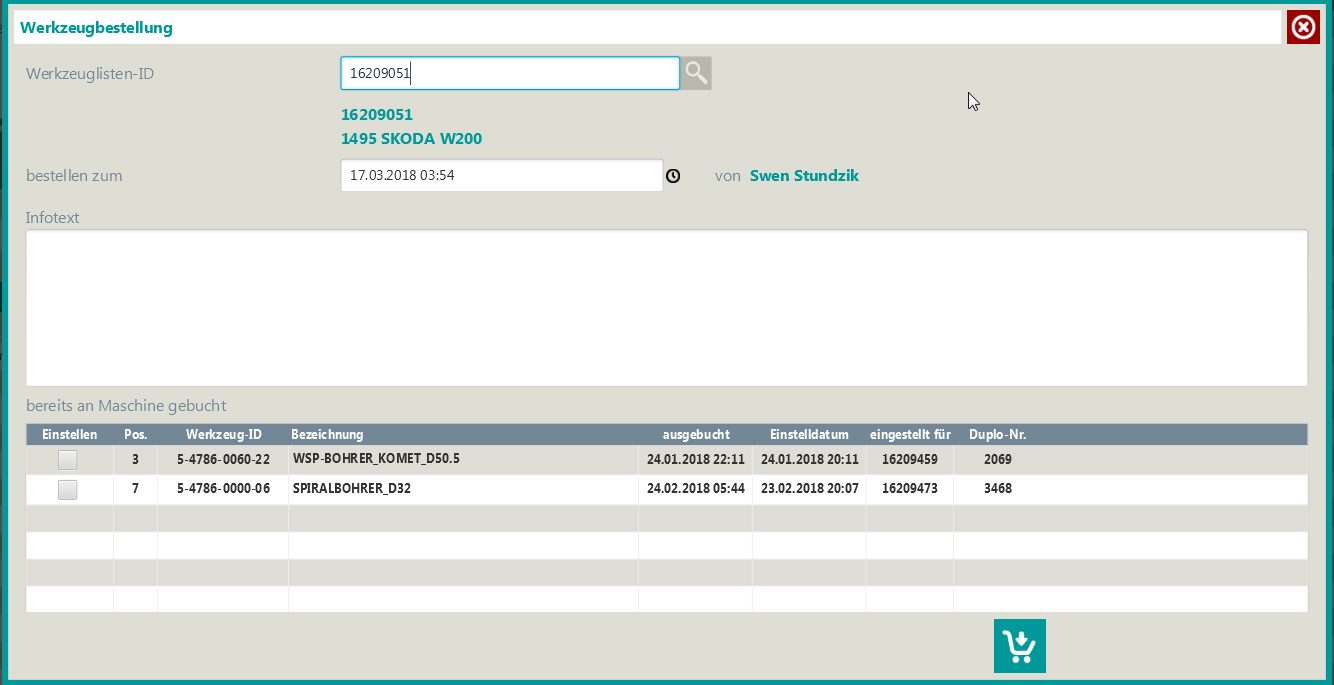Sort by the Pos. column header

[x=135, y=435]
